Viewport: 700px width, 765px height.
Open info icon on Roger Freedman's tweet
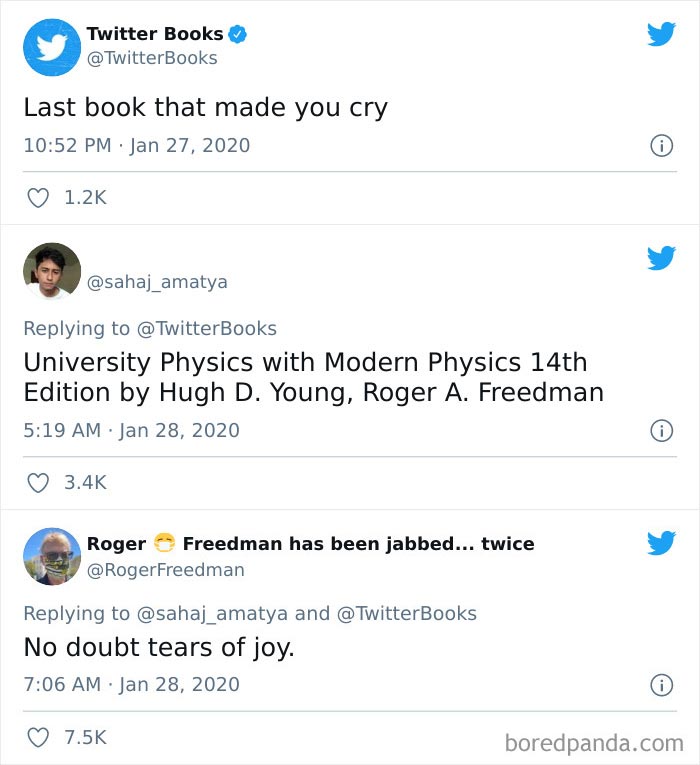coord(660,685)
